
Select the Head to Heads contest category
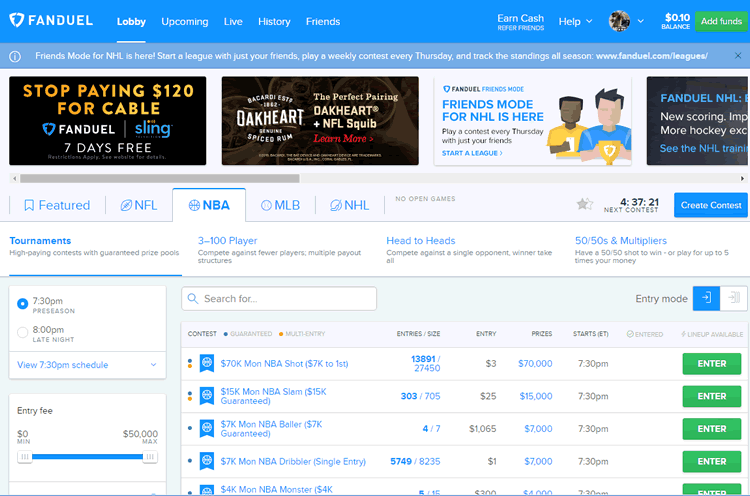point(471,249)
